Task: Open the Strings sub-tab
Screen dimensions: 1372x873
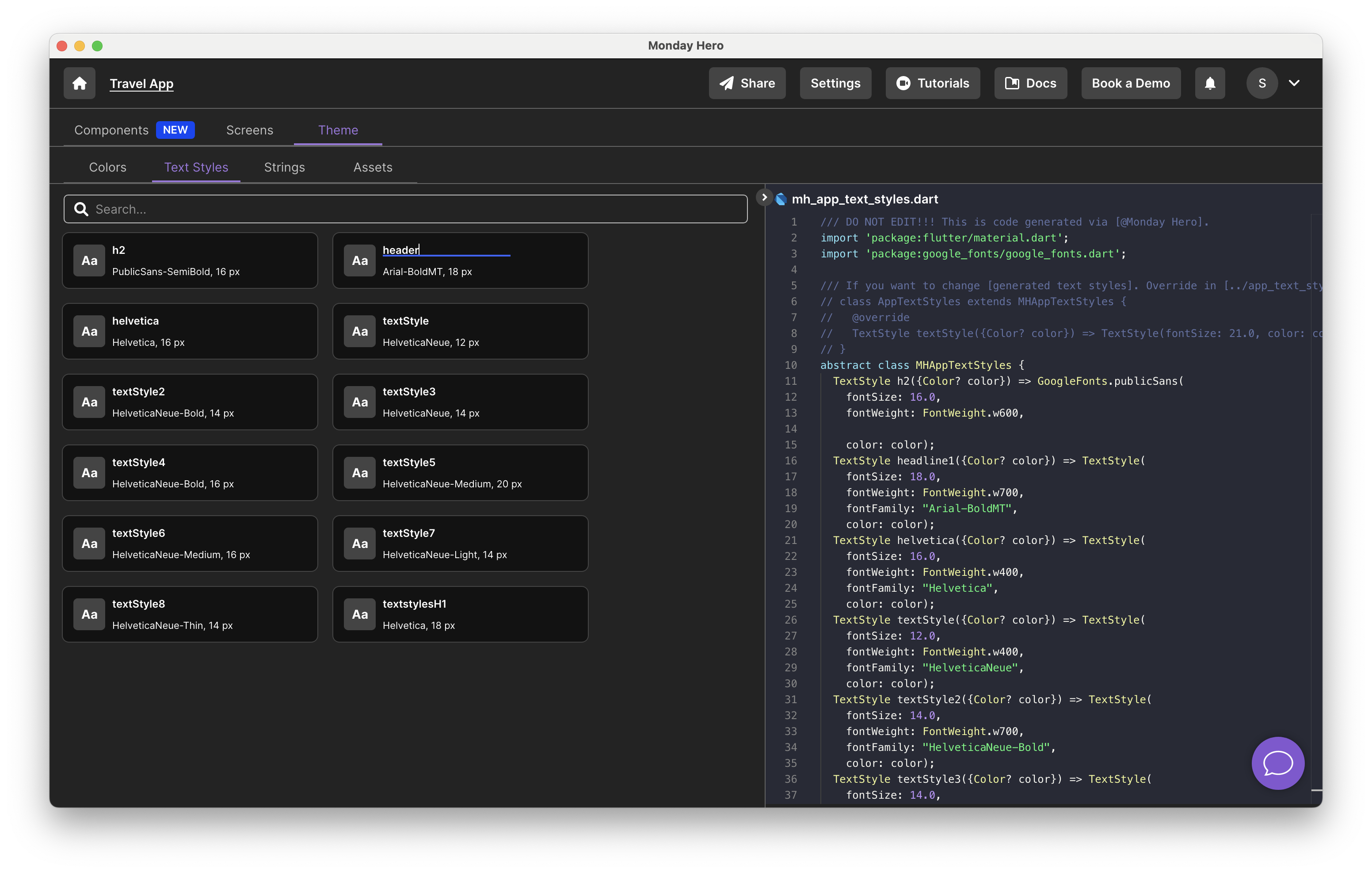Action: [x=284, y=167]
